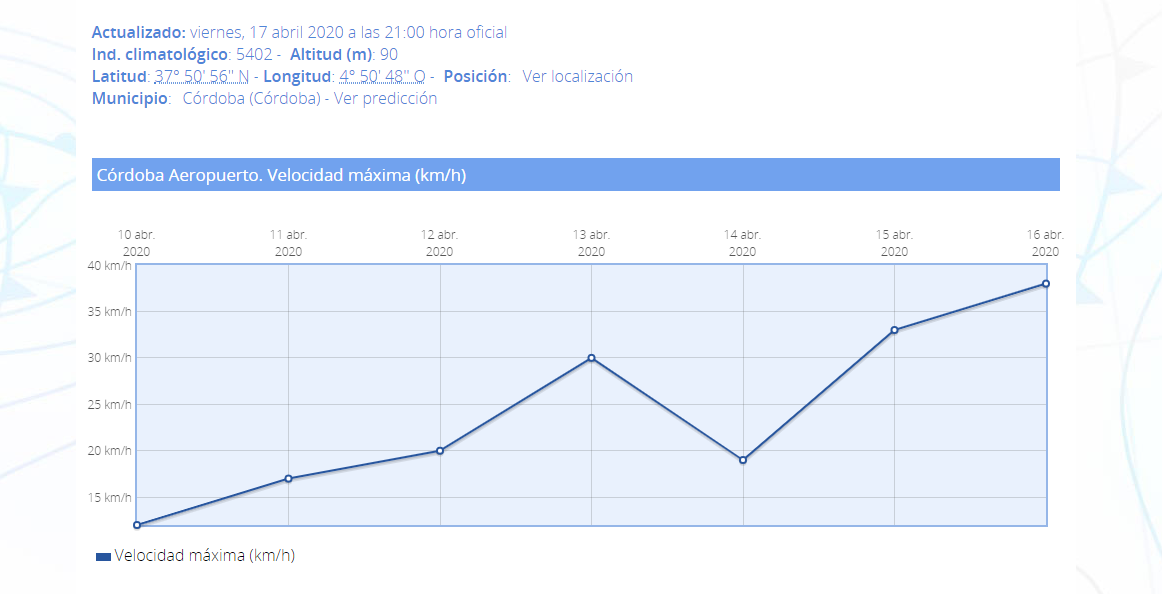Click the 10 abr. 2020 axis label
Screen dimensions: 1162x594
pyautogui.click(x=136, y=243)
